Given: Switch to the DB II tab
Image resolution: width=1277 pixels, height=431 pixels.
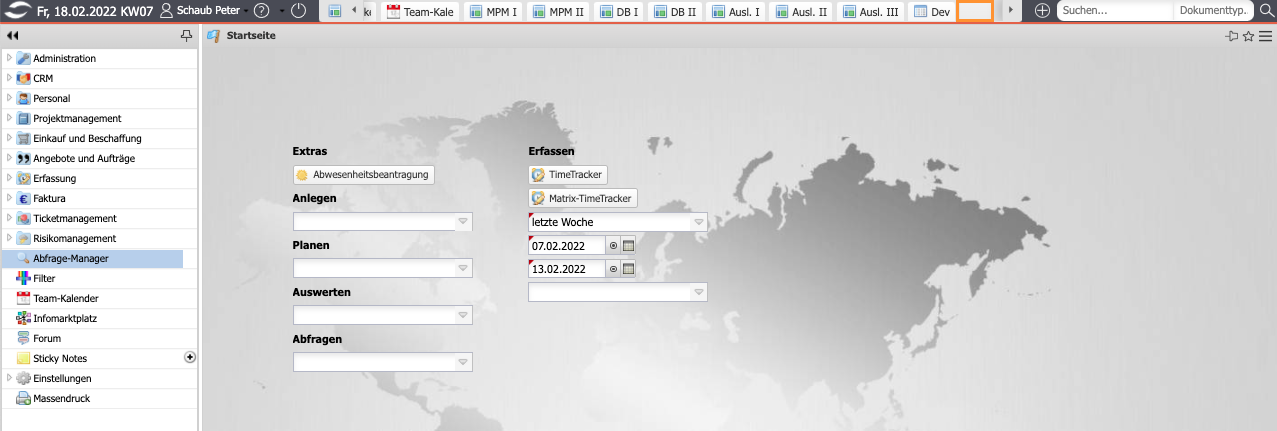Looking at the screenshot, I should (x=677, y=12).
